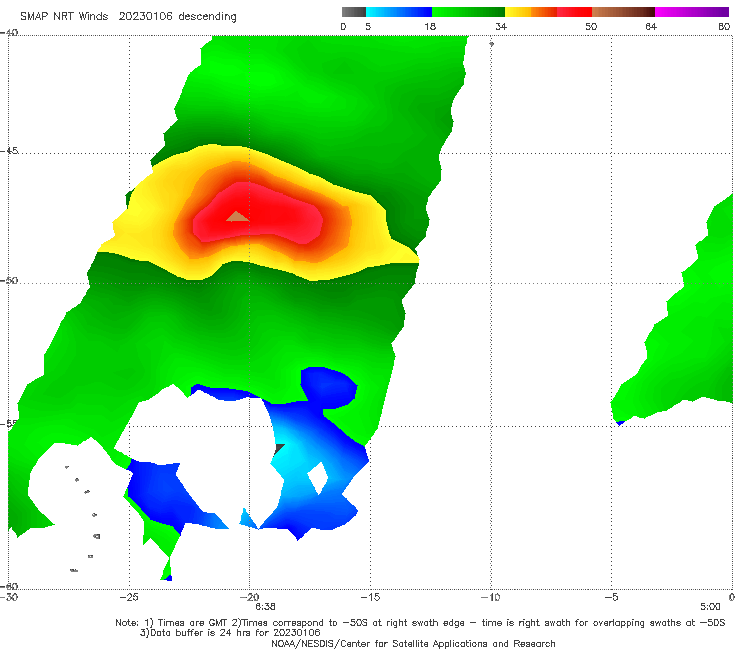Screen dimensions: 740x650
Task: Click the '-50' latitude axis label
Action: click(9, 280)
